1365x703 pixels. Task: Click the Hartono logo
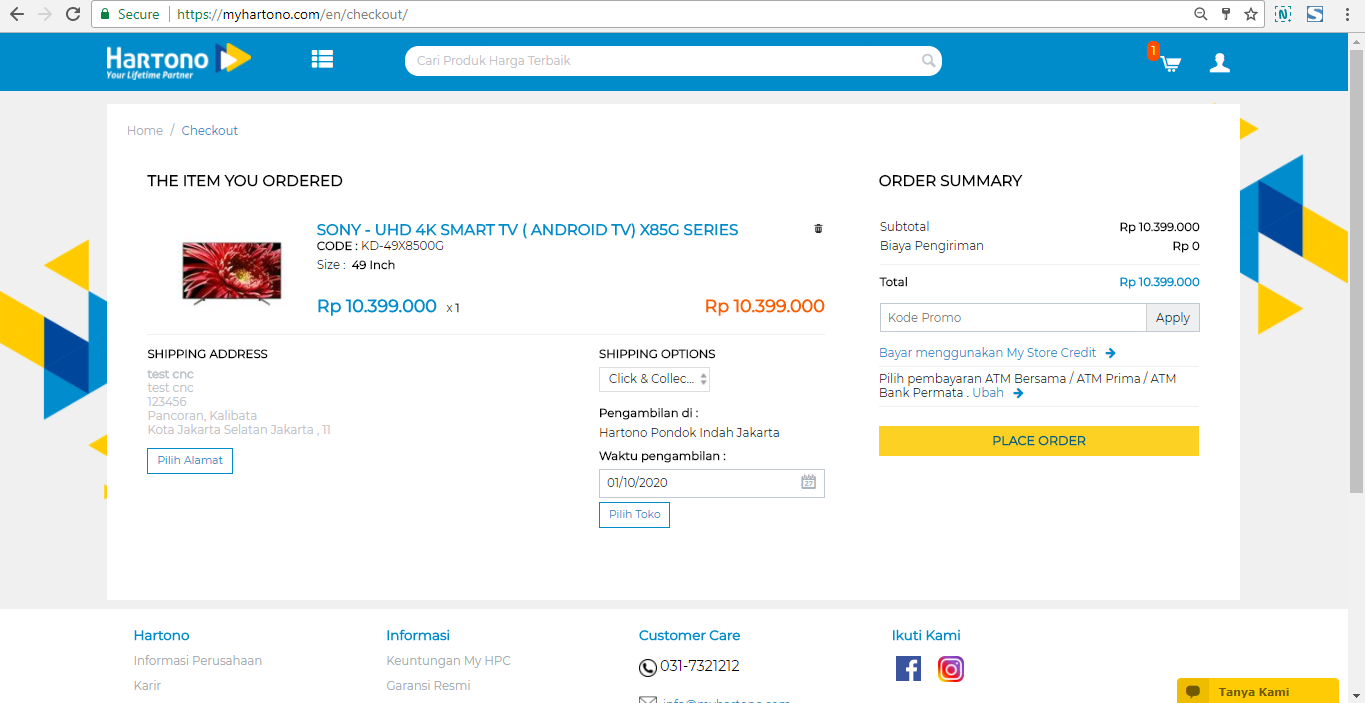coord(178,60)
